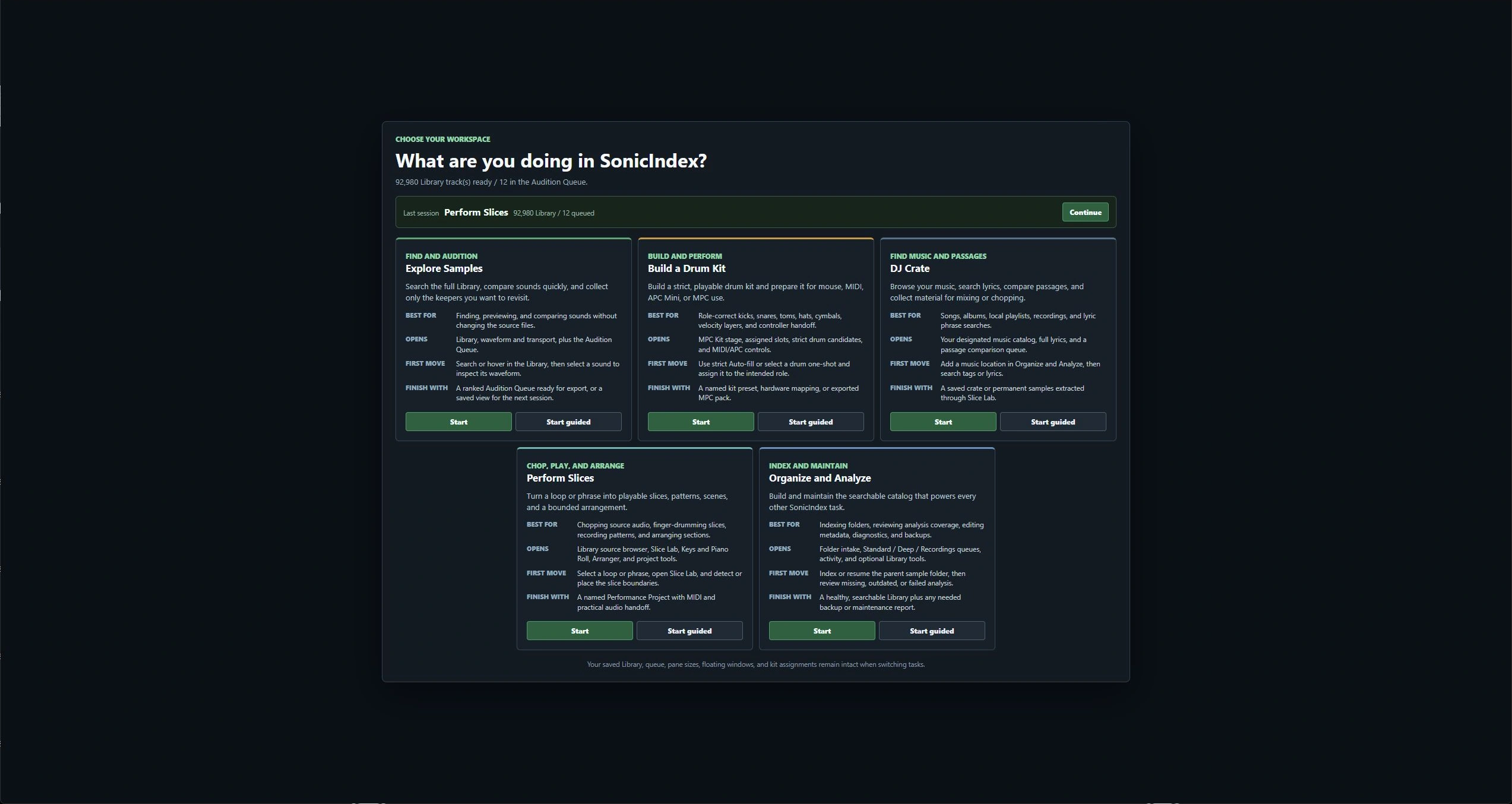Start guided mode for DJ Crate
1512x804 pixels.
[x=1053, y=422]
